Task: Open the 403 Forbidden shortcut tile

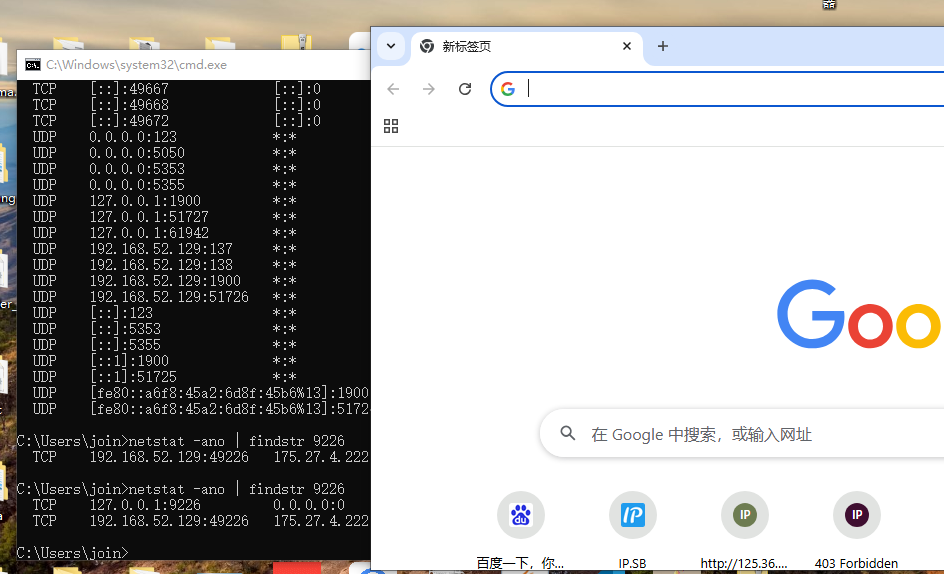Action: (856, 530)
